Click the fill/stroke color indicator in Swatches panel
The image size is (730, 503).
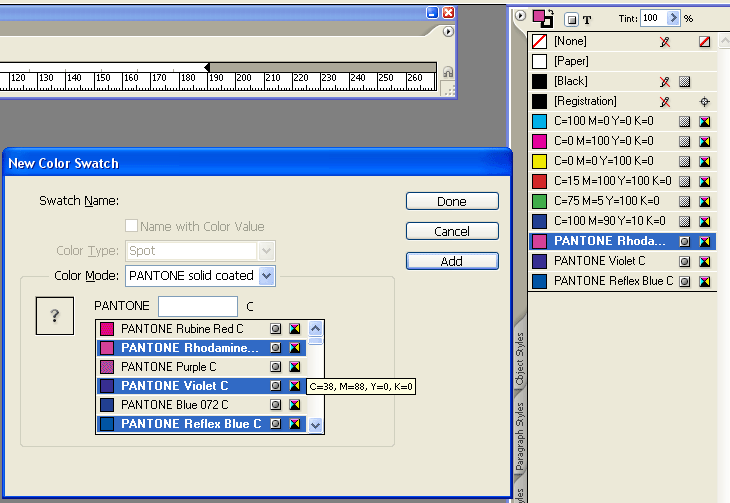pos(543,18)
